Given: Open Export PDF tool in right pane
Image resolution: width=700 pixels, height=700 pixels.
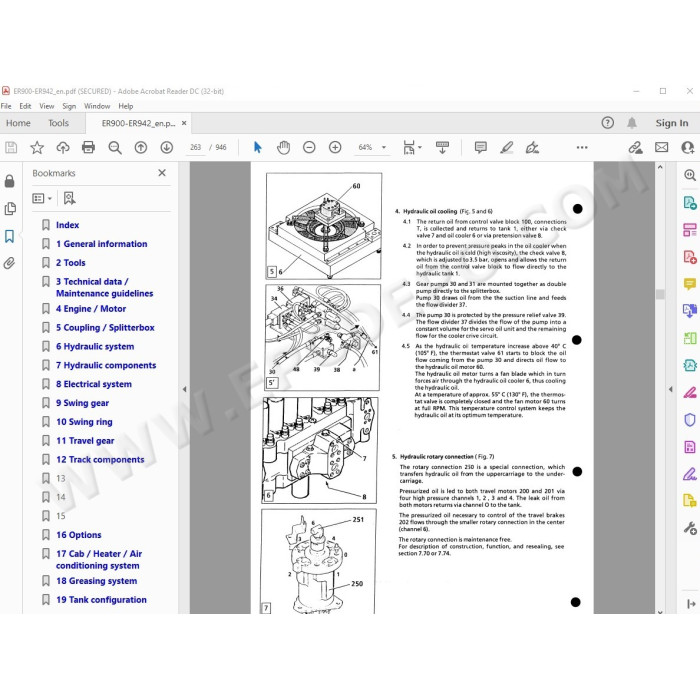Looking at the screenshot, I should [690, 203].
